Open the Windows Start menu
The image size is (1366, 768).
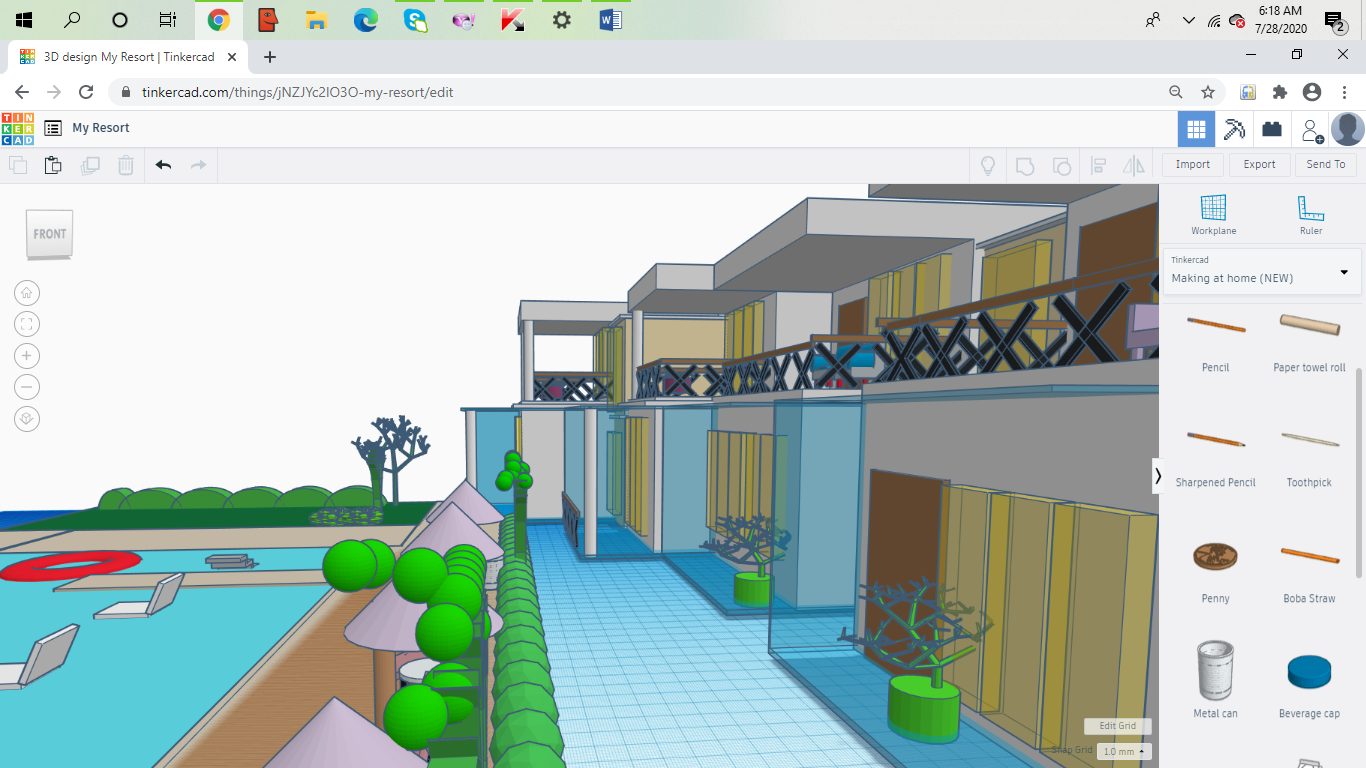pos(23,20)
